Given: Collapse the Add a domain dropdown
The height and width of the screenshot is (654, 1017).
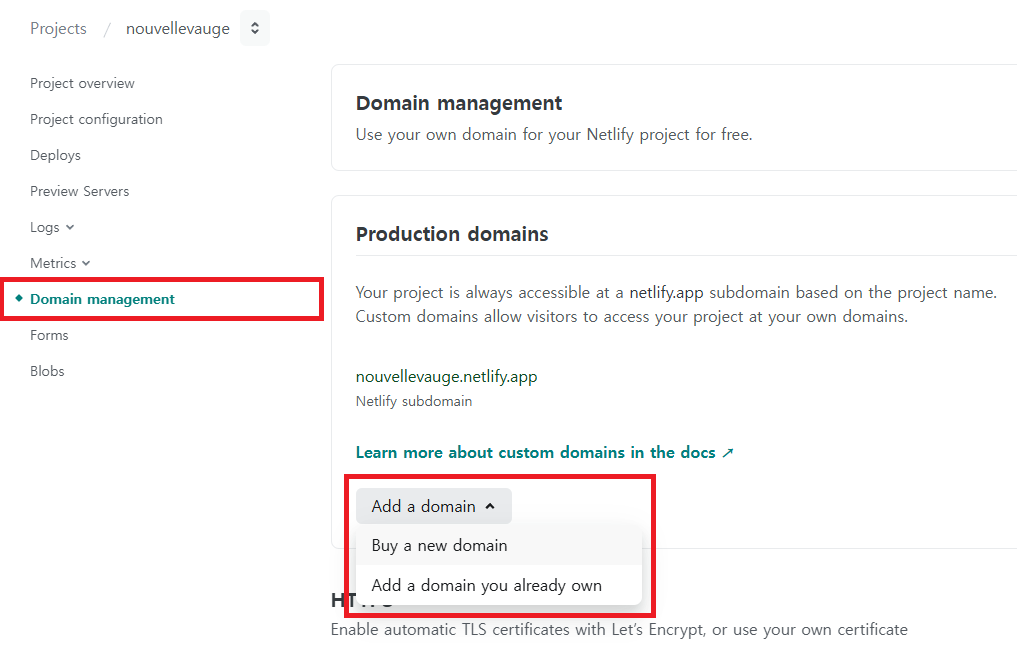Looking at the screenshot, I should (433, 506).
